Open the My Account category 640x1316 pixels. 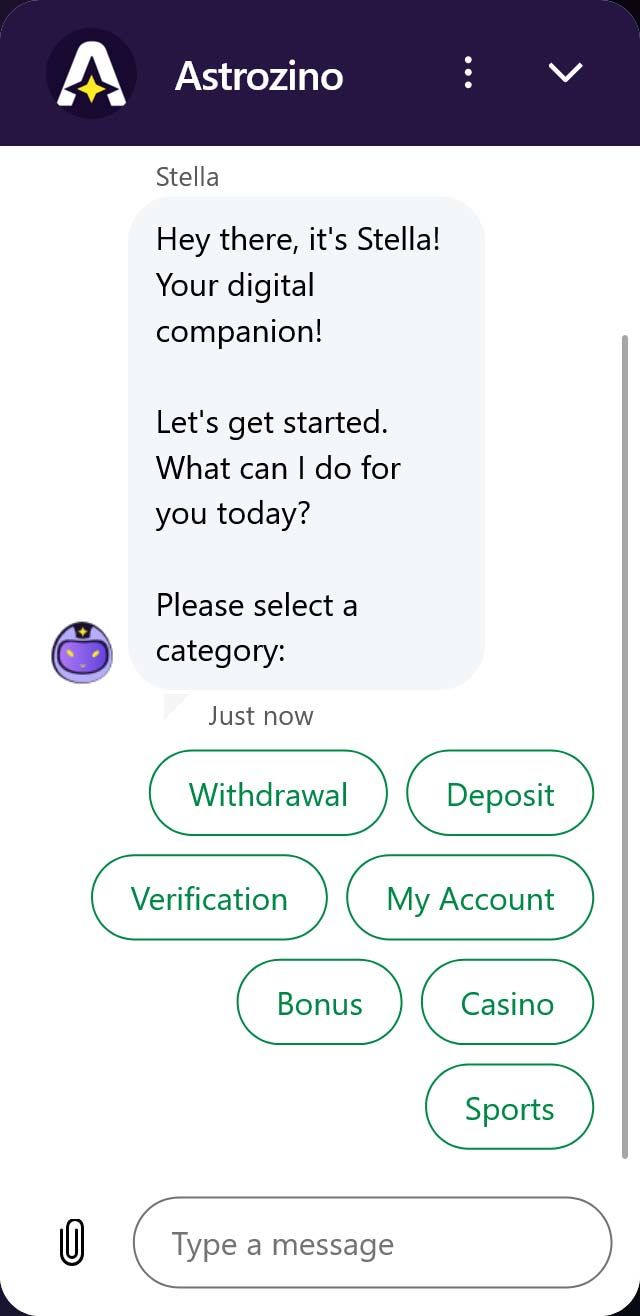pyautogui.click(x=470, y=897)
